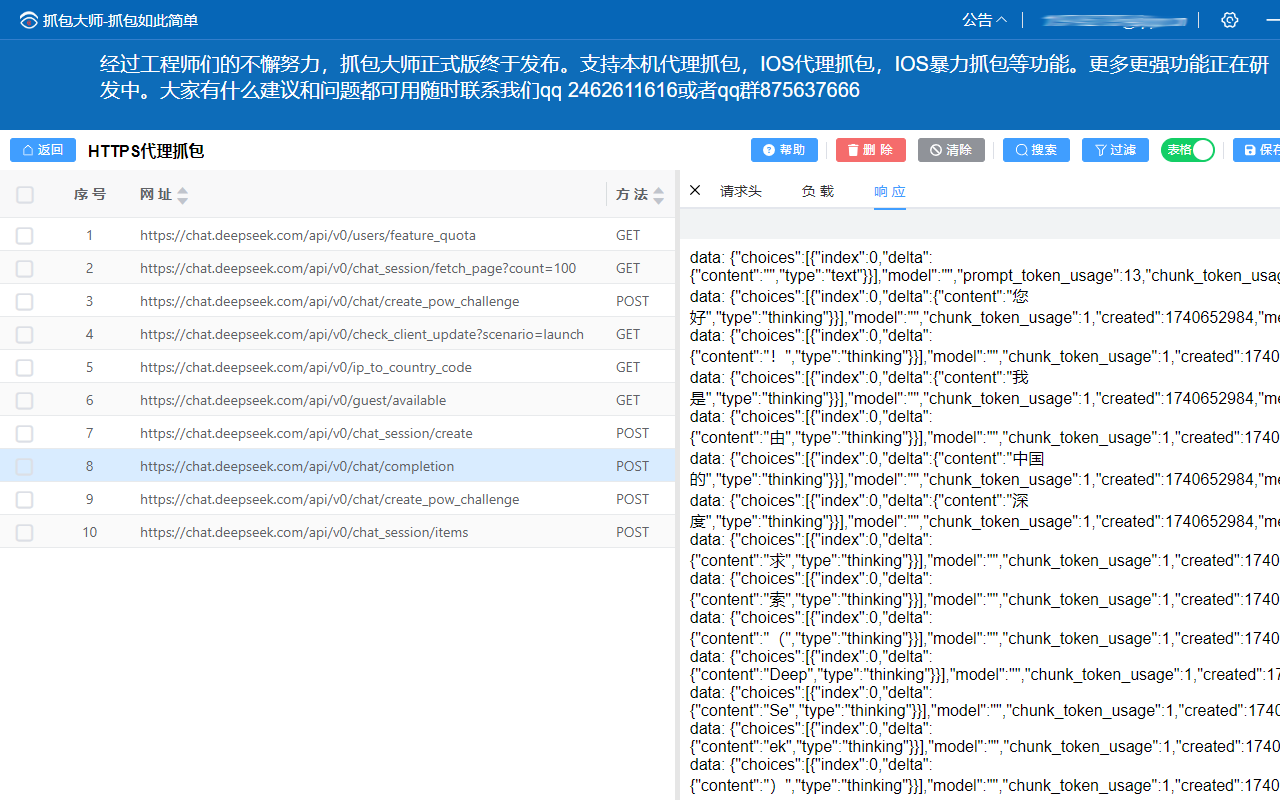The height and width of the screenshot is (800, 1280).
Task: Switch to the 负载 payload tab
Action: tap(817, 191)
